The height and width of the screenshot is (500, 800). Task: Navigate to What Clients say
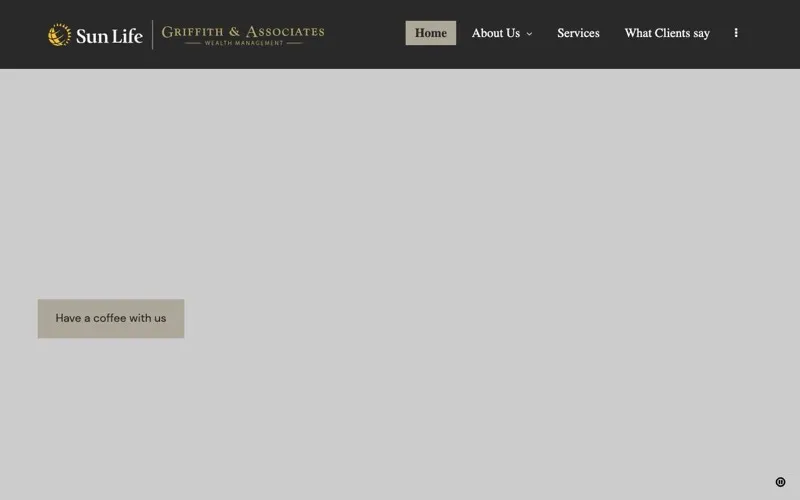coord(667,33)
